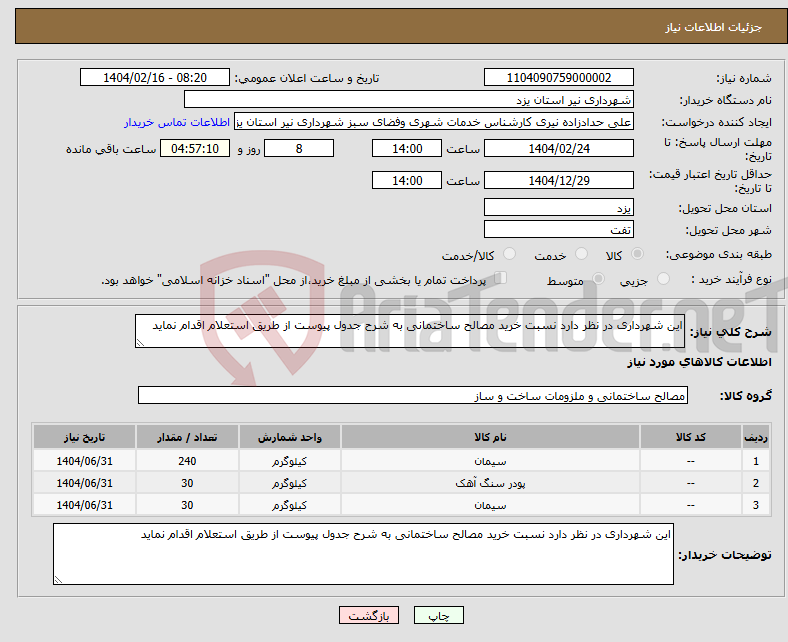Click quantity 240 in row 1
The height and width of the screenshot is (642, 788).
(187, 461)
